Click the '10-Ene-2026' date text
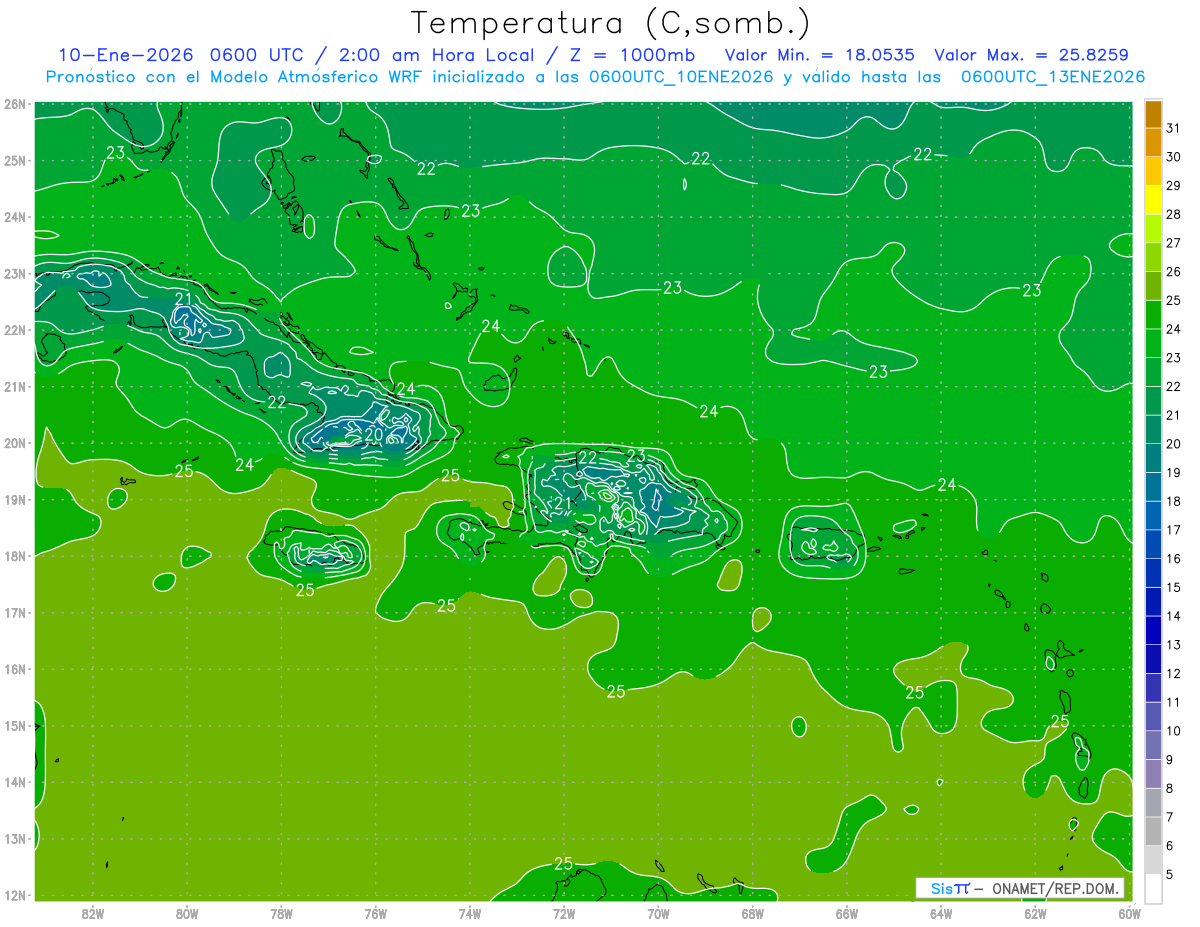This screenshot has width=1200, height=927. coord(126,55)
